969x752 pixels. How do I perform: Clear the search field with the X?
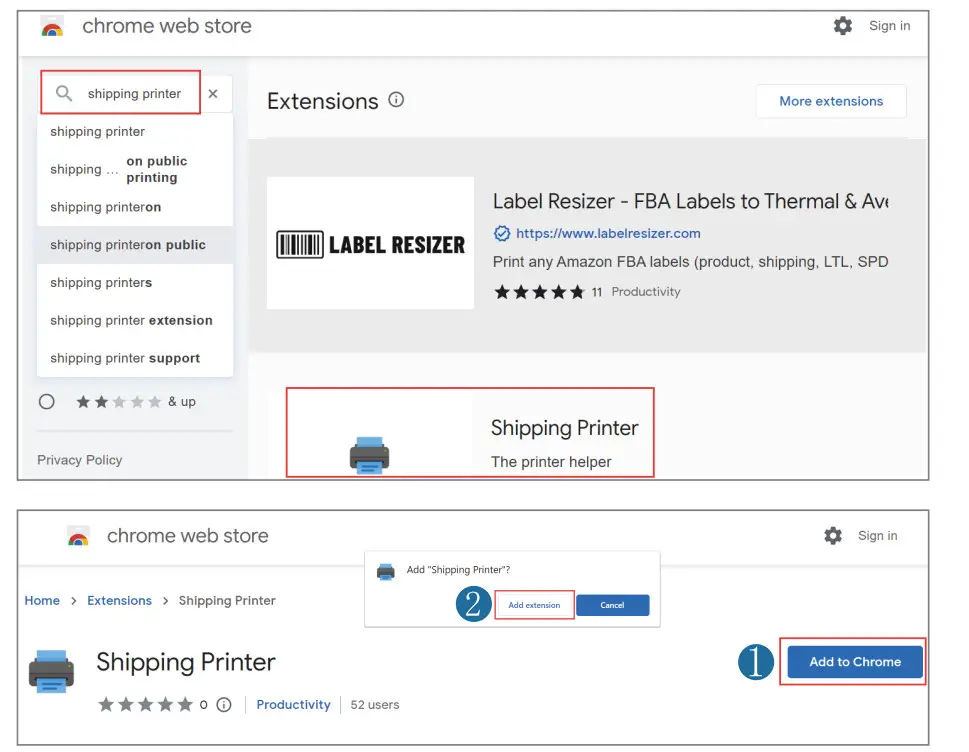tap(212, 92)
